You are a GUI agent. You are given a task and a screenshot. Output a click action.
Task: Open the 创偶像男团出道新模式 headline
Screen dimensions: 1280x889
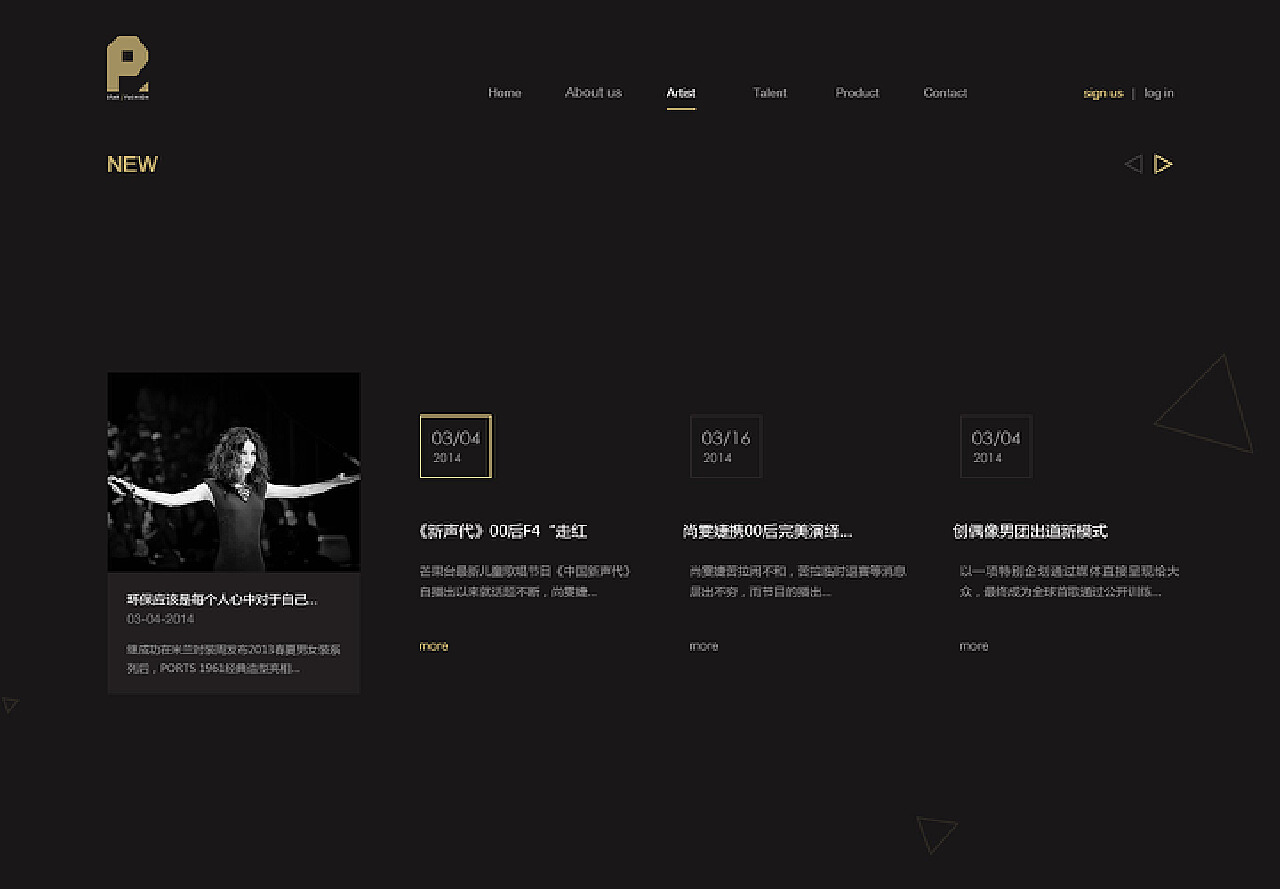point(1030,532)
